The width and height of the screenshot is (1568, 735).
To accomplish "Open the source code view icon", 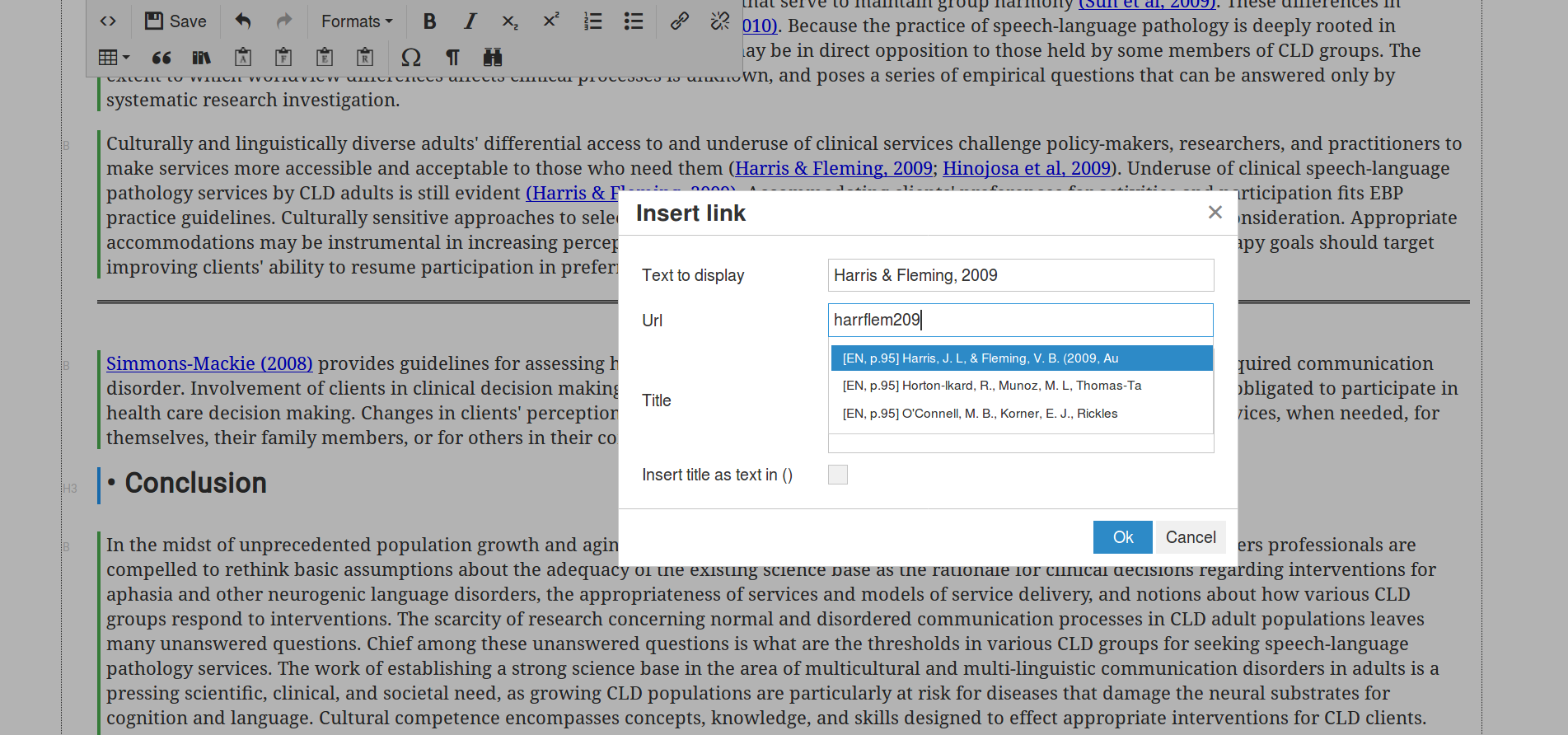I will tap(108, 21).
